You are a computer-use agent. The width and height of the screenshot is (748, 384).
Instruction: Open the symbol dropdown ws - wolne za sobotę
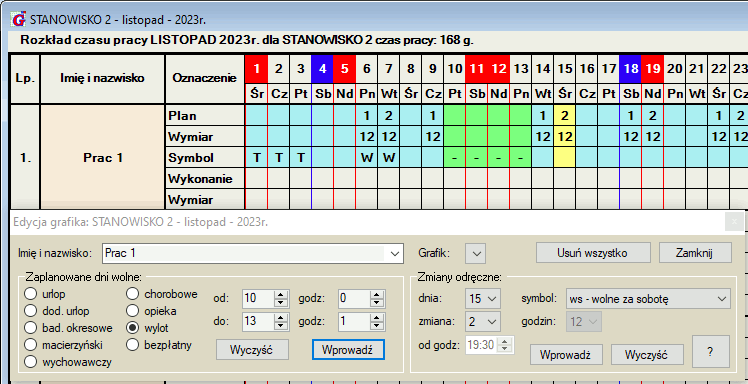pyautogui.click(x=648, y=299)
